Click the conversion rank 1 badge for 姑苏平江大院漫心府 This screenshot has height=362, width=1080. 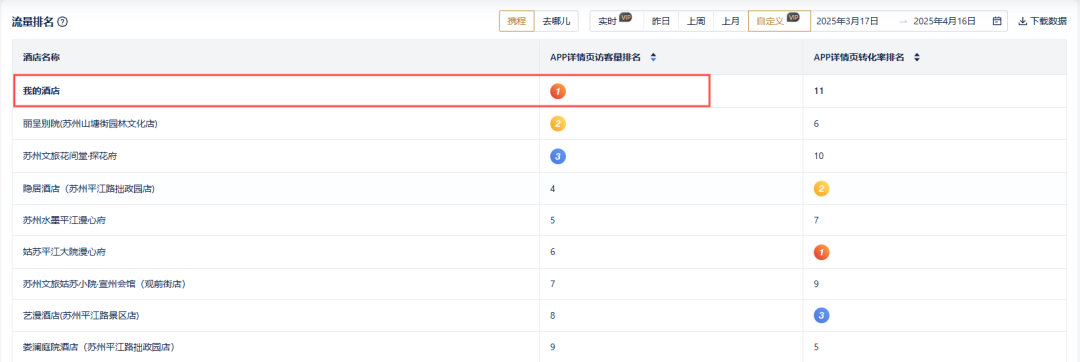point(821,253)
